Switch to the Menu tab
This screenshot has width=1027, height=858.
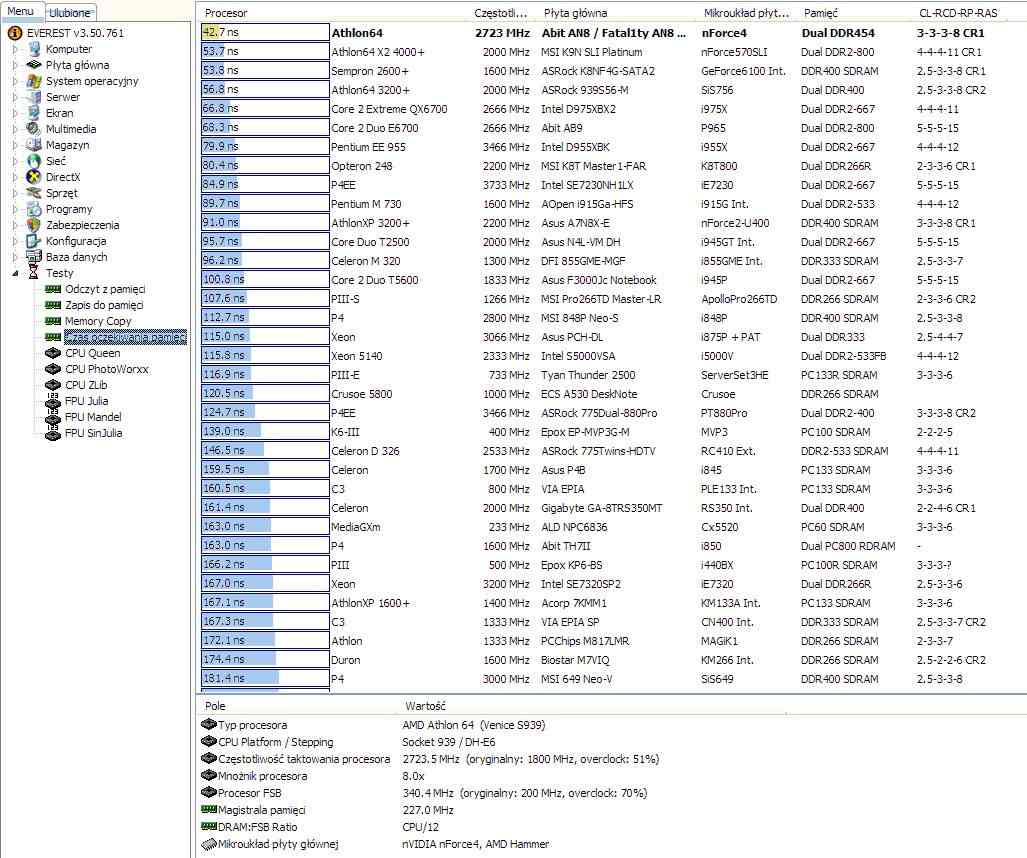click(20, 11)
